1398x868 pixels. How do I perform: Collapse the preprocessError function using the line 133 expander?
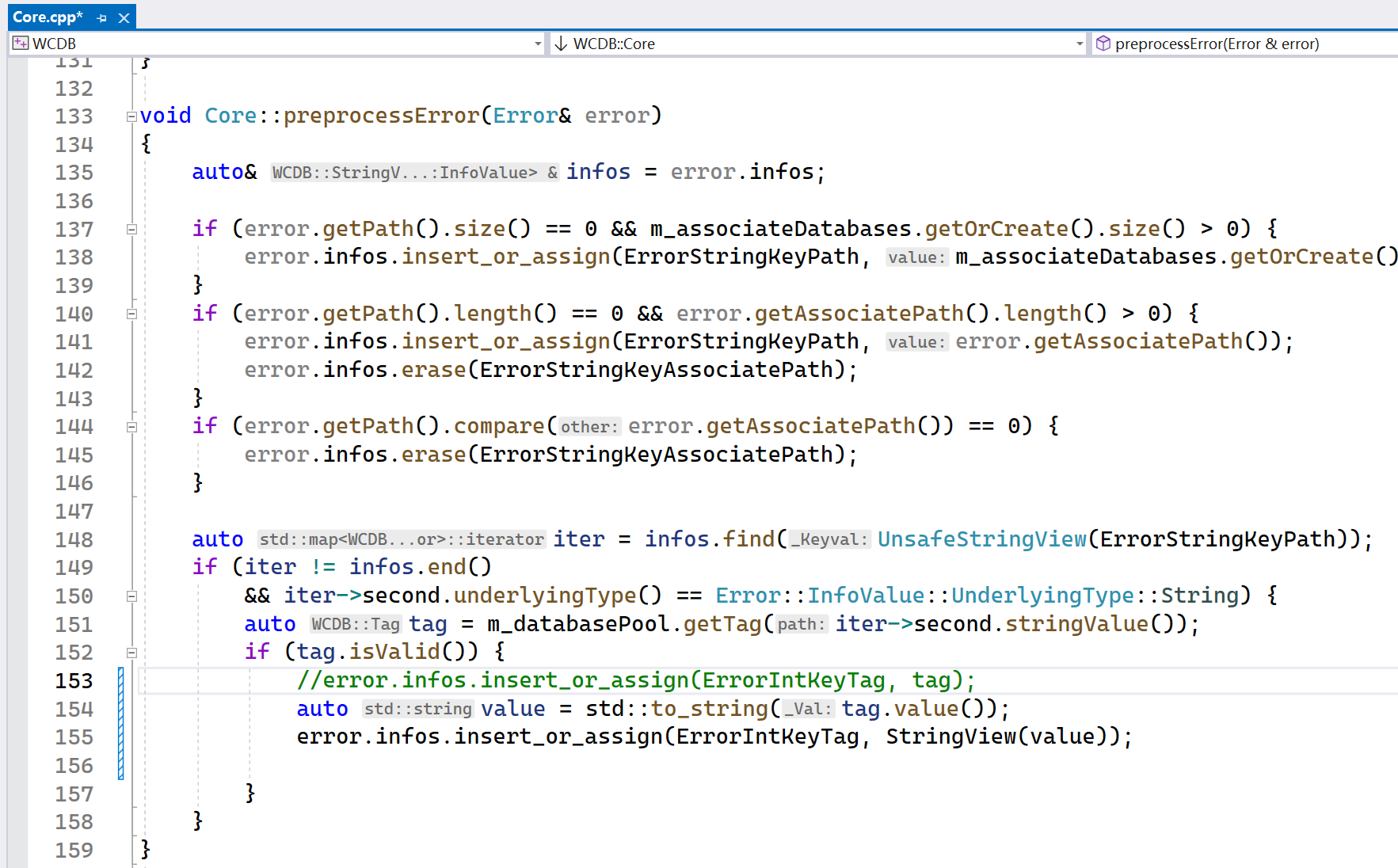tap(131, 116)
